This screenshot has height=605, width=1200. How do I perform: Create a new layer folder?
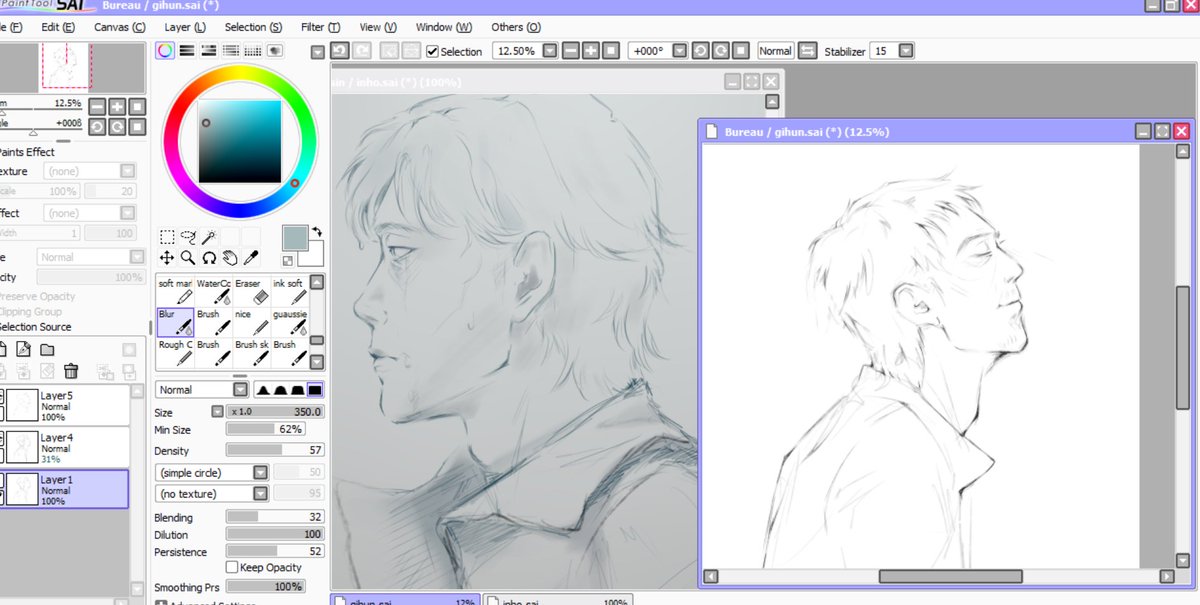(x=47, y=349)
